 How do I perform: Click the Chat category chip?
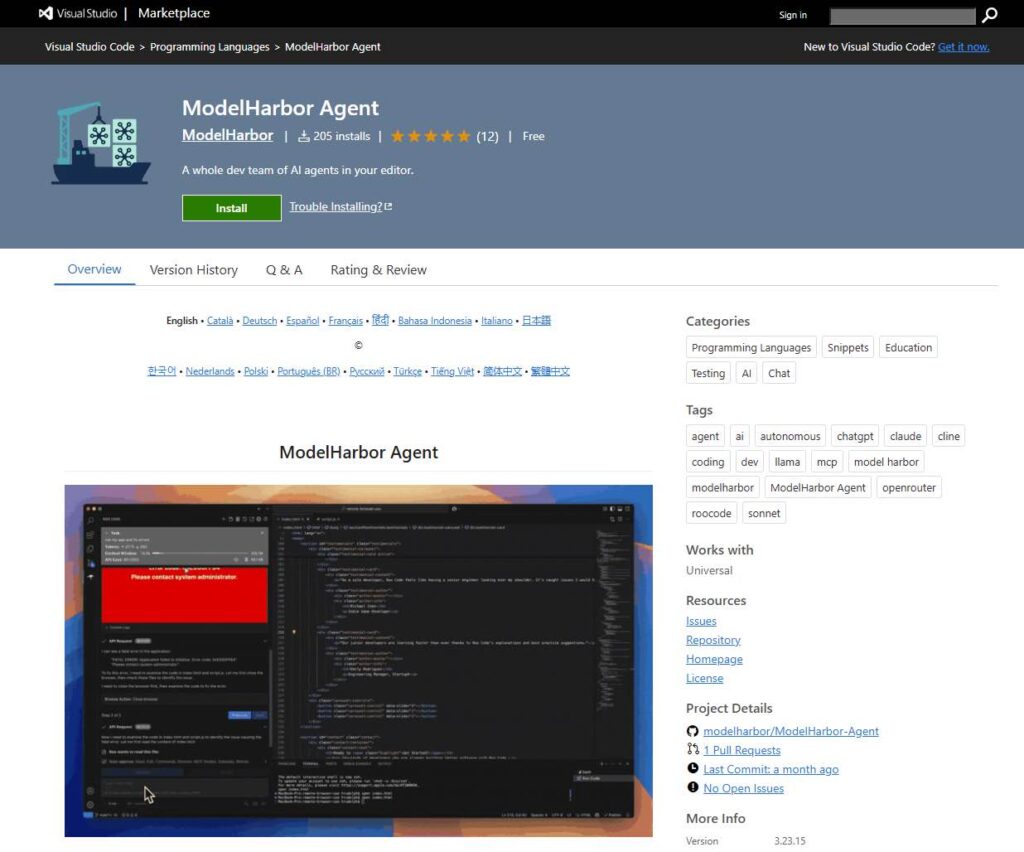pos(779,373)
